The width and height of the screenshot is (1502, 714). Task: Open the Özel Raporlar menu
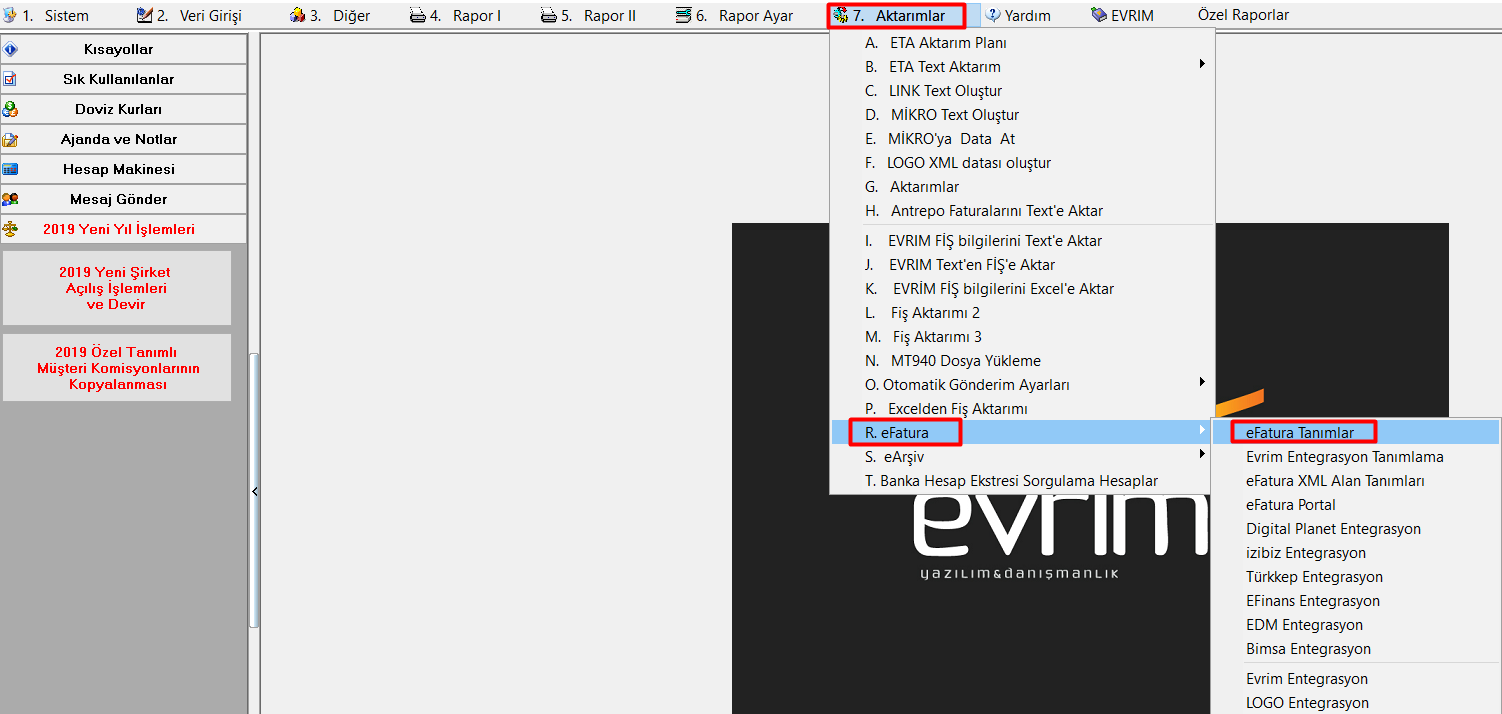pyautogui.click(x=1243, y=15)
